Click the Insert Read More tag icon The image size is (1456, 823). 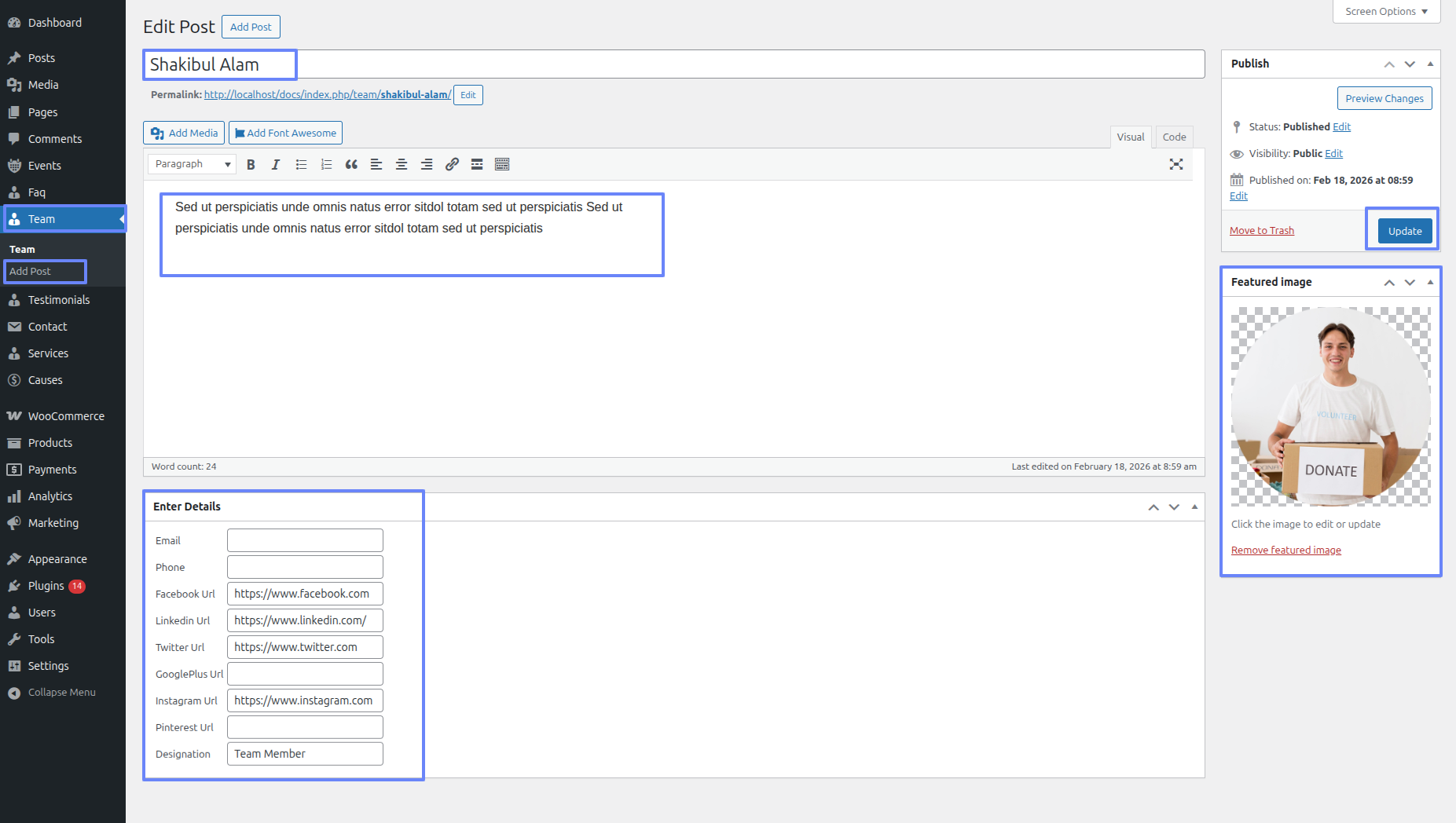coord(477,164)
